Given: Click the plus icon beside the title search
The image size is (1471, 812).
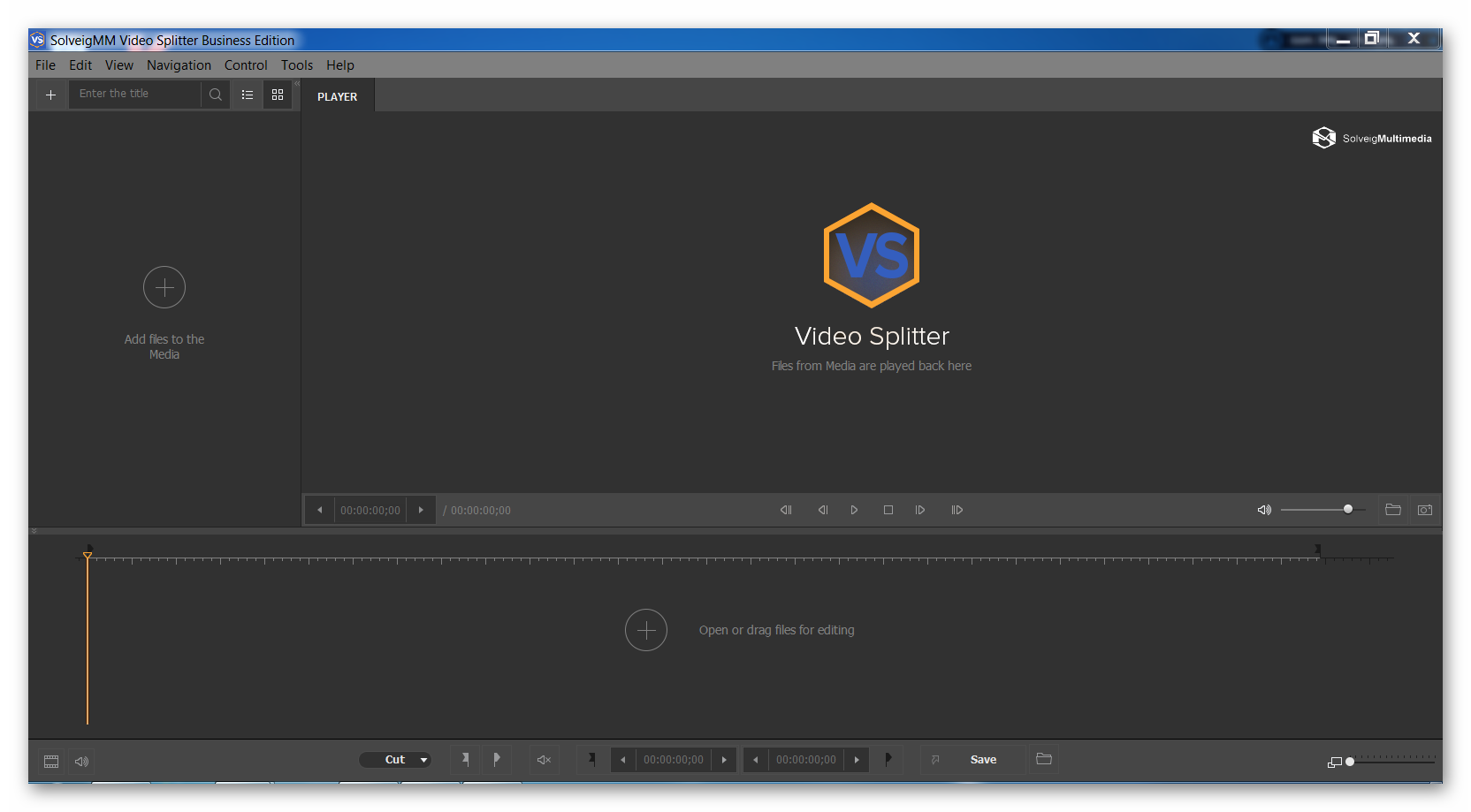Looking at the screenshot, I should (x=50, y=95).
